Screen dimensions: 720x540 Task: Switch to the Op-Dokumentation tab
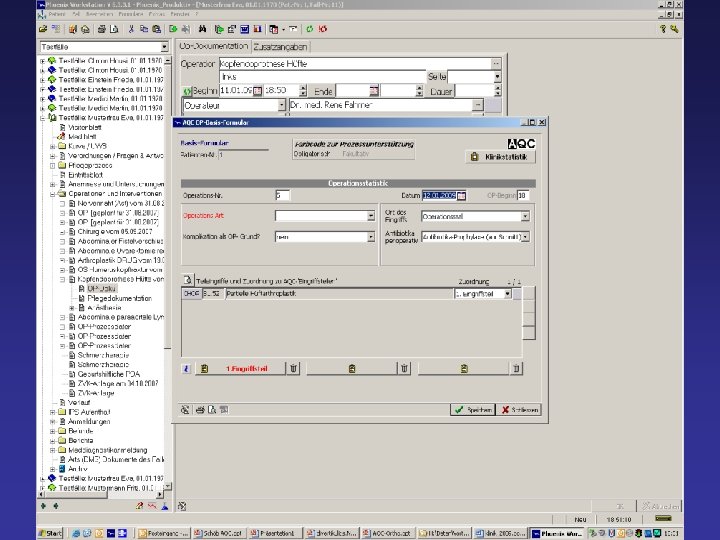pyautogui.click(x=214, y=46)
